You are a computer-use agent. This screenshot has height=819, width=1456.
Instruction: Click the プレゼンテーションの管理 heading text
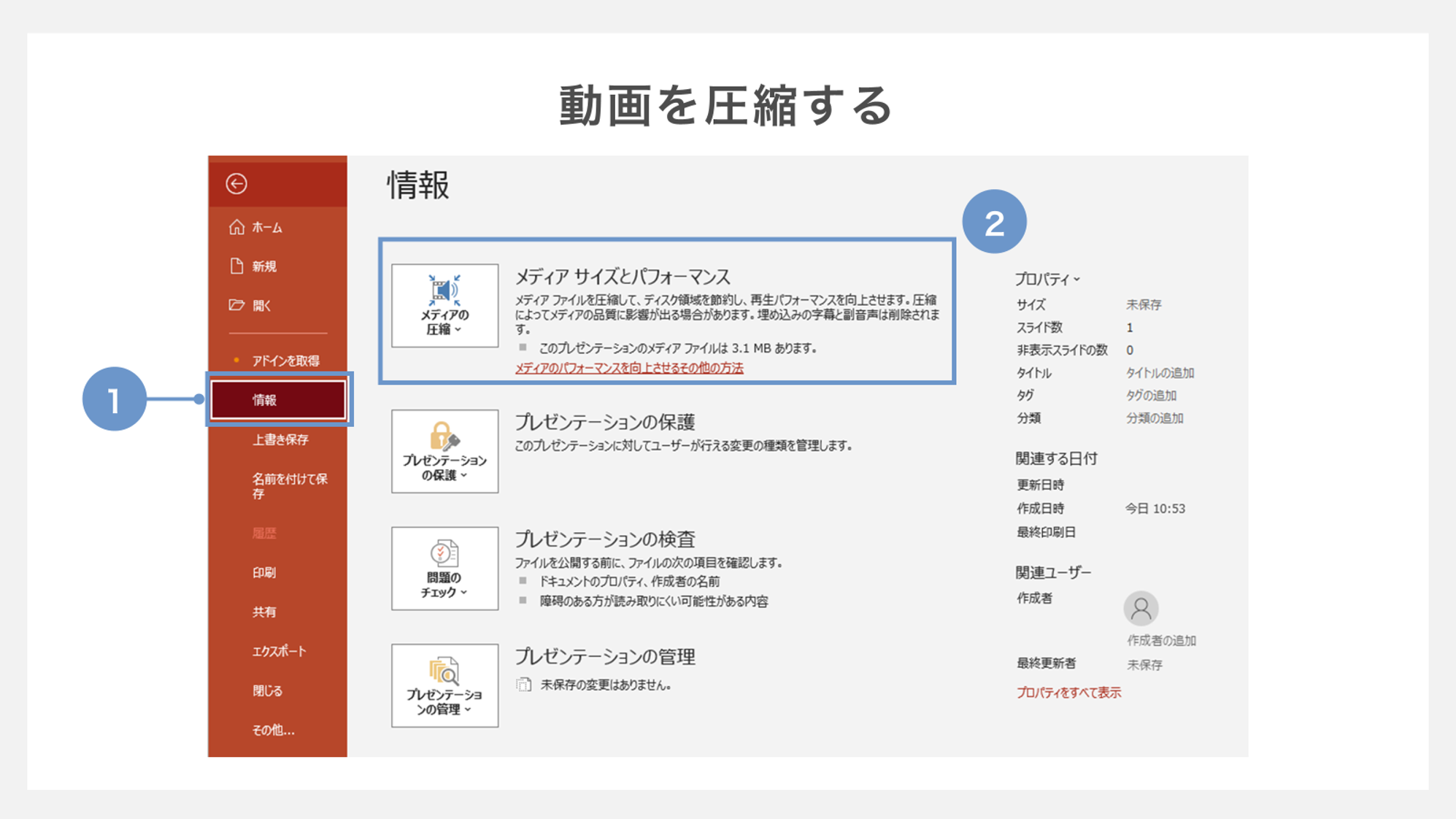605,657
